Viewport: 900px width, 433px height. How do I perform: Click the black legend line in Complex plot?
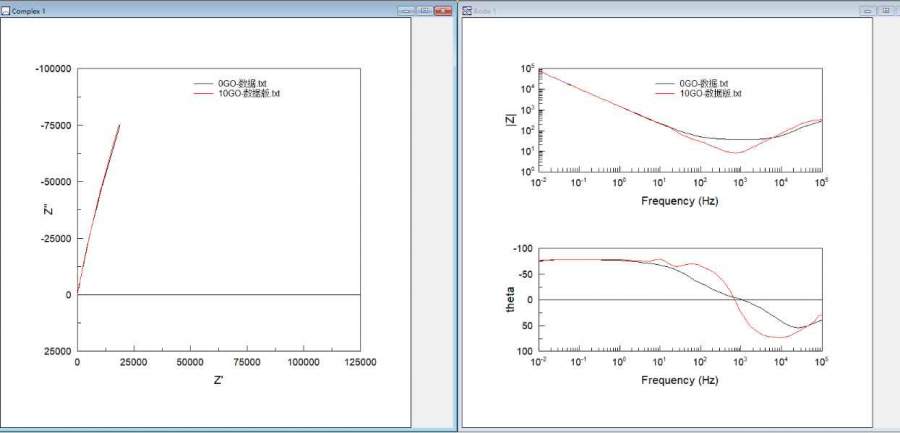204,84
